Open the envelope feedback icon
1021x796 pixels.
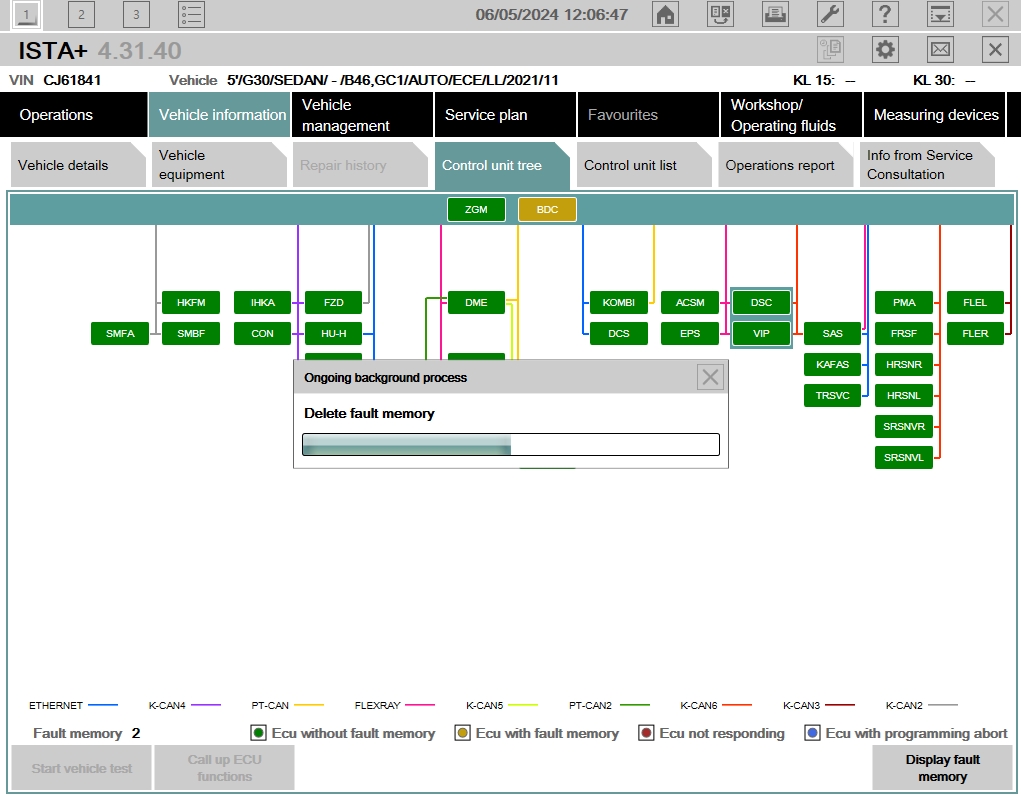point(940,50)
